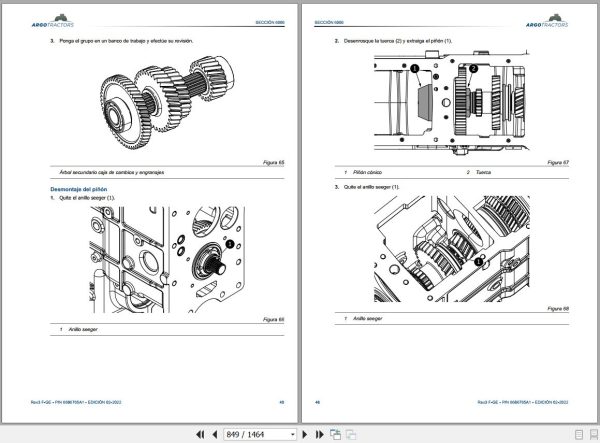Screen dimensions: 600x443
Task: Select the two-page layout icon
Action: pyautogui.click(x=593, y=434)
